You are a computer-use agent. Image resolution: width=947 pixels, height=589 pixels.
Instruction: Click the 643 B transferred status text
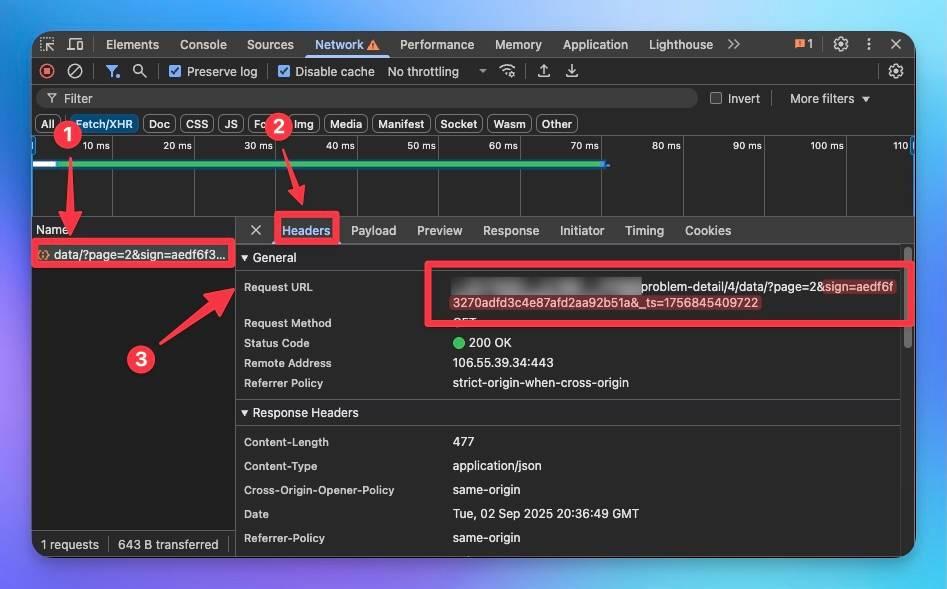tap(168, 544)
